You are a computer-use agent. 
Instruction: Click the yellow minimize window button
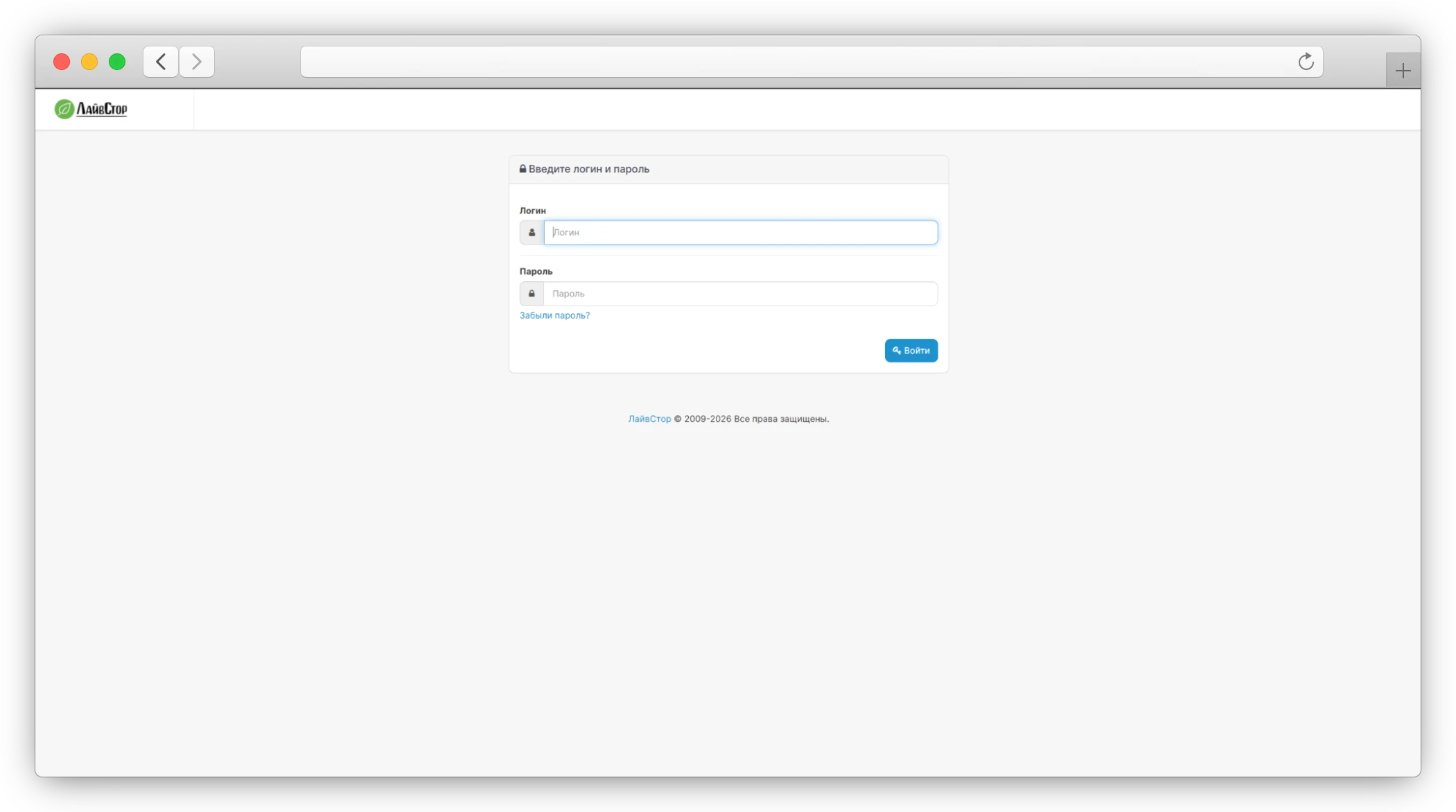[89, 62]
